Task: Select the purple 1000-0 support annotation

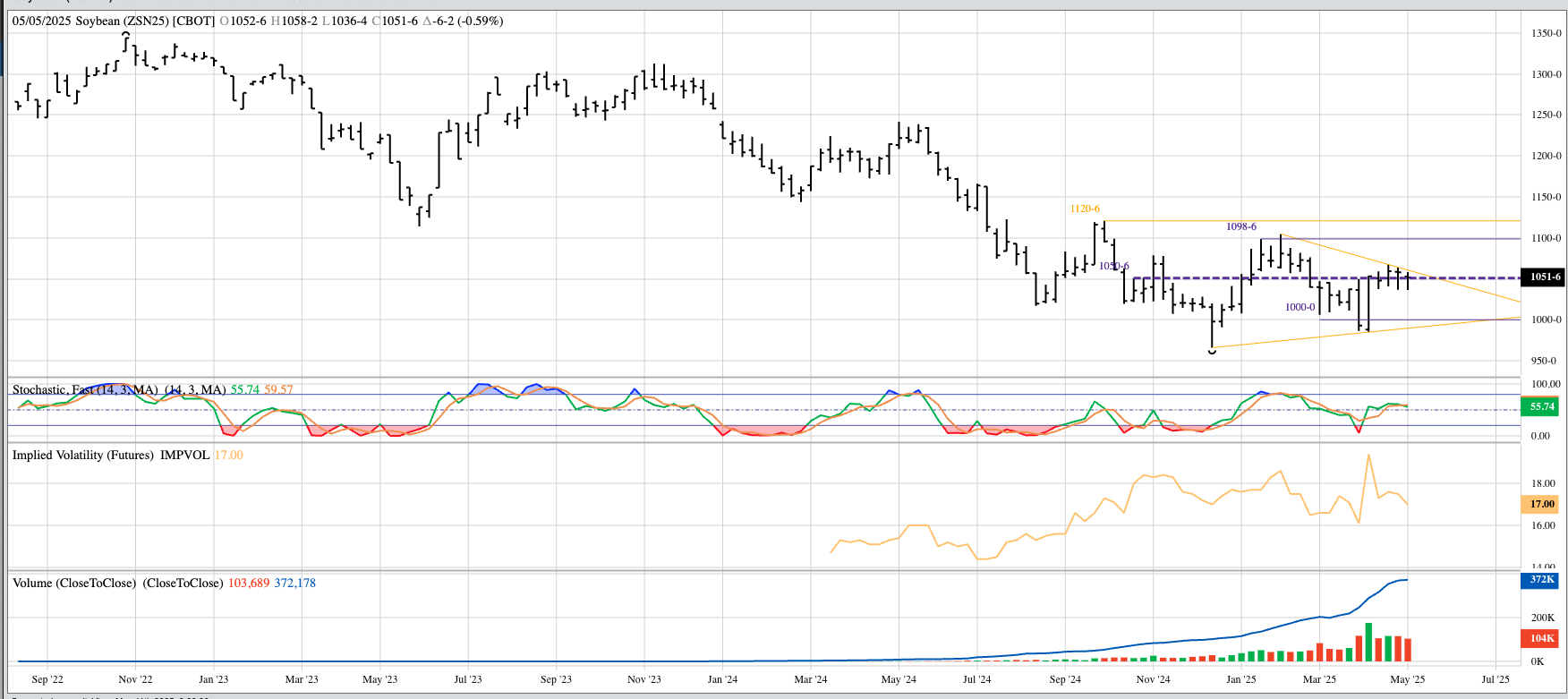Action: coord(1300,307)
